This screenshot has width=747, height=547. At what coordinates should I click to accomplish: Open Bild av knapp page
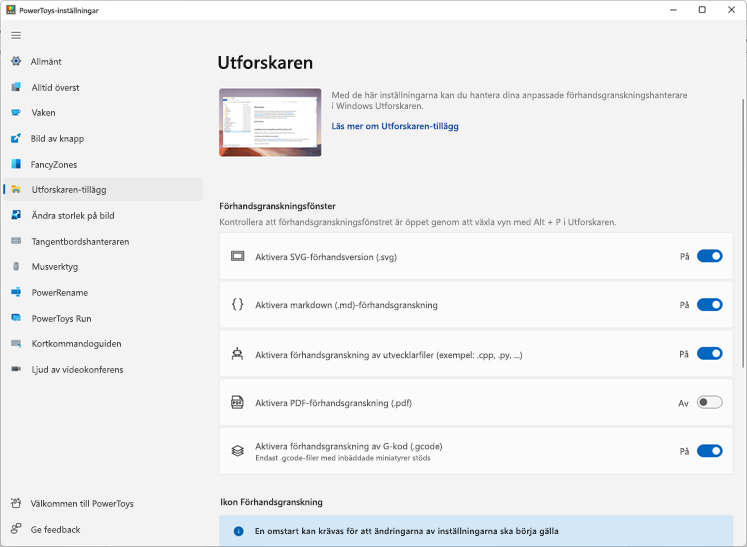(x=103, y=139)
